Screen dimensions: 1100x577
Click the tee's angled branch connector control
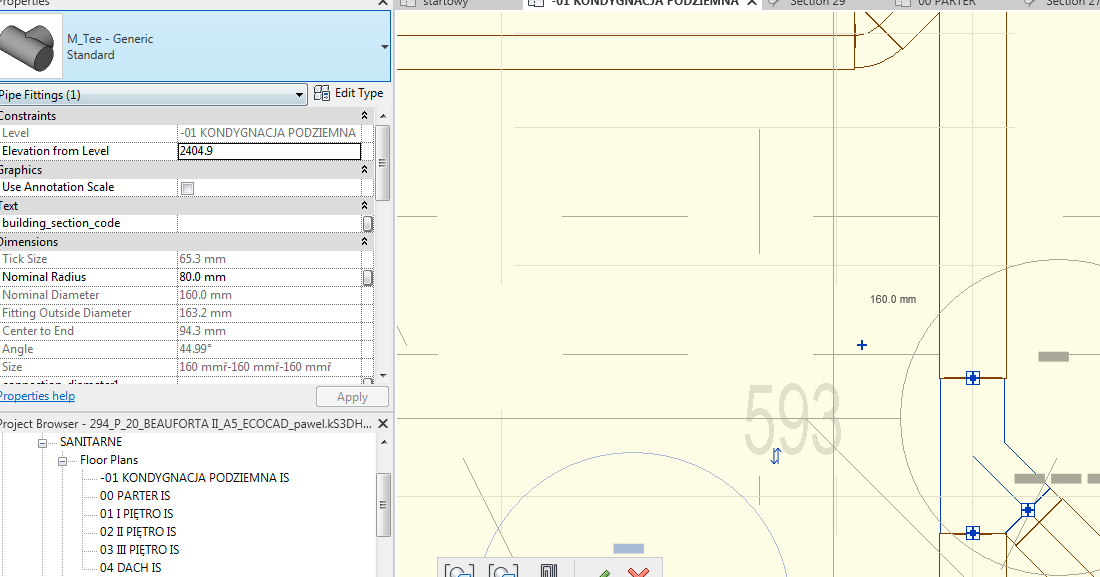coord(1027,510)
